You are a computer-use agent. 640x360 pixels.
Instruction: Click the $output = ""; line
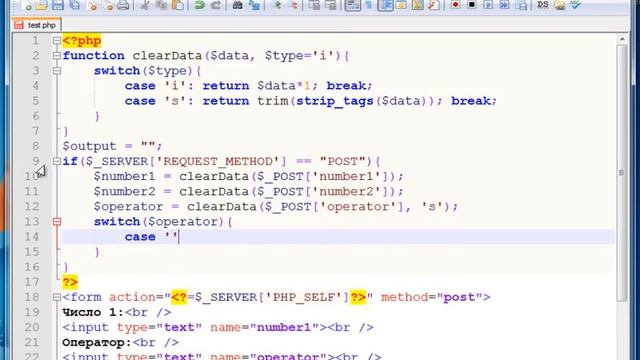pos(112,146)
